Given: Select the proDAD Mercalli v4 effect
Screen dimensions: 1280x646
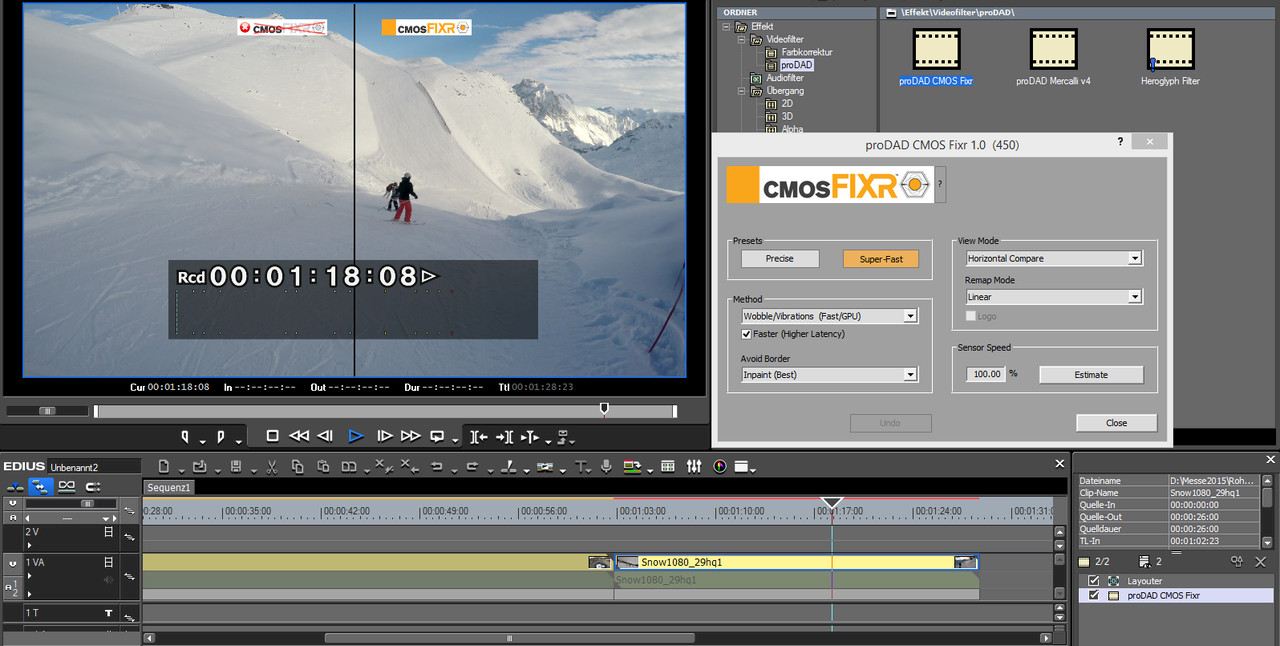Looking at the screenshot, I should 1053,48.
